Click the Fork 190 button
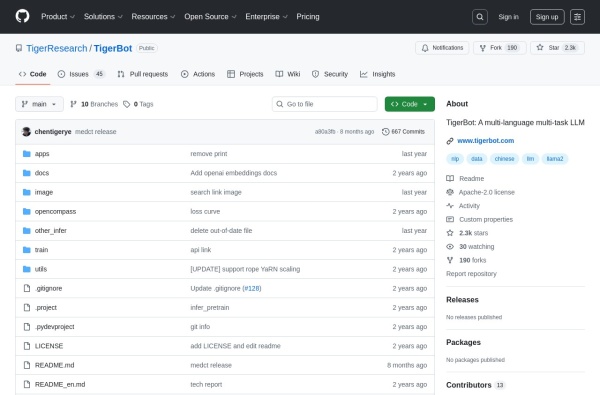 [x=500, y=48]
